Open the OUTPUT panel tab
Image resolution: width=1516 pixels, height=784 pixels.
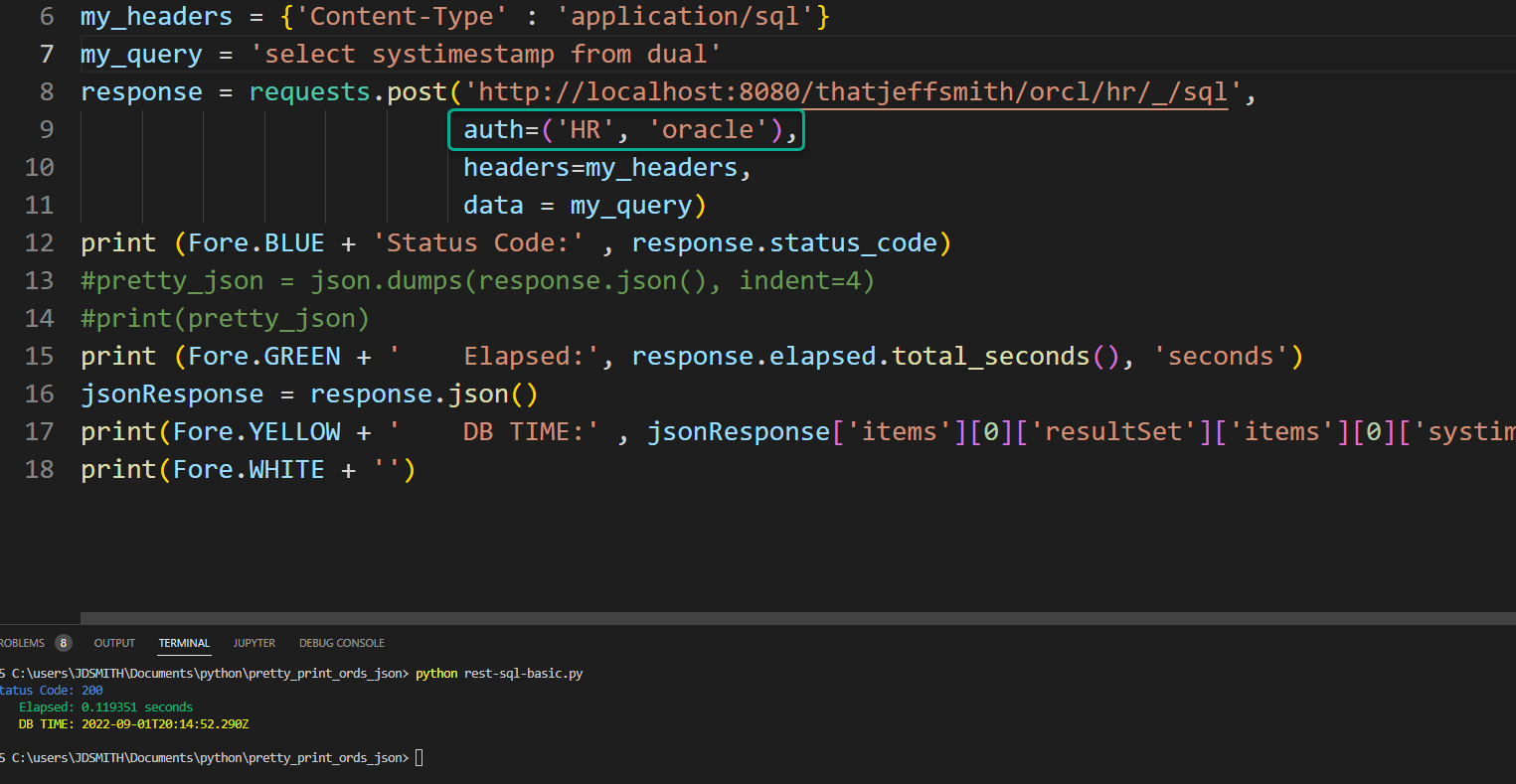[x=114, y=643]
